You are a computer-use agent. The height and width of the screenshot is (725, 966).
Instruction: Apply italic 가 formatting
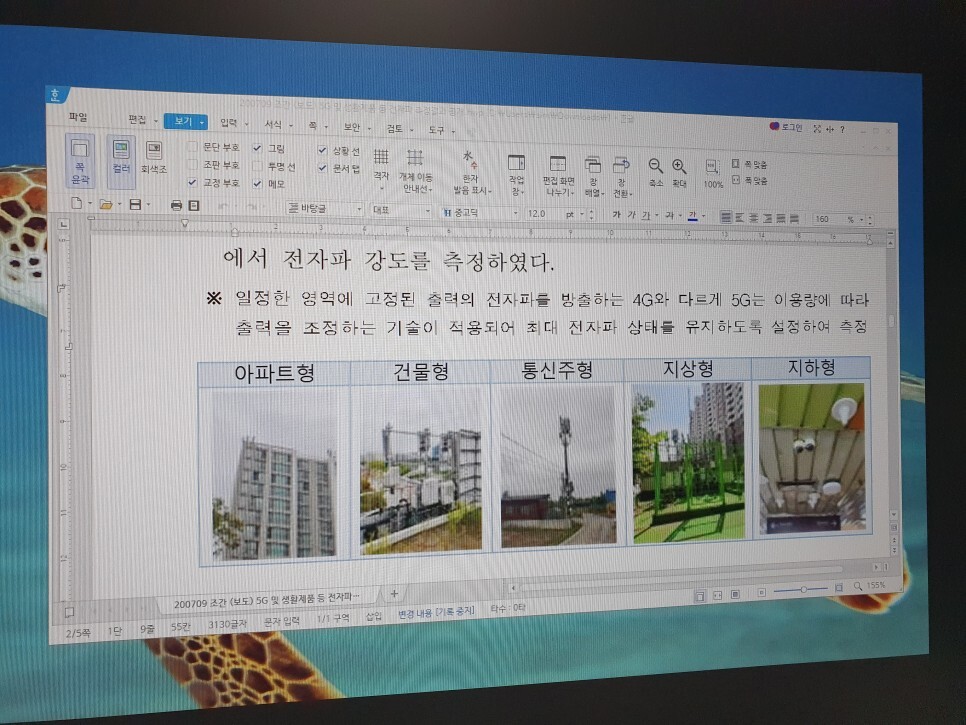(x=631, y=214)
